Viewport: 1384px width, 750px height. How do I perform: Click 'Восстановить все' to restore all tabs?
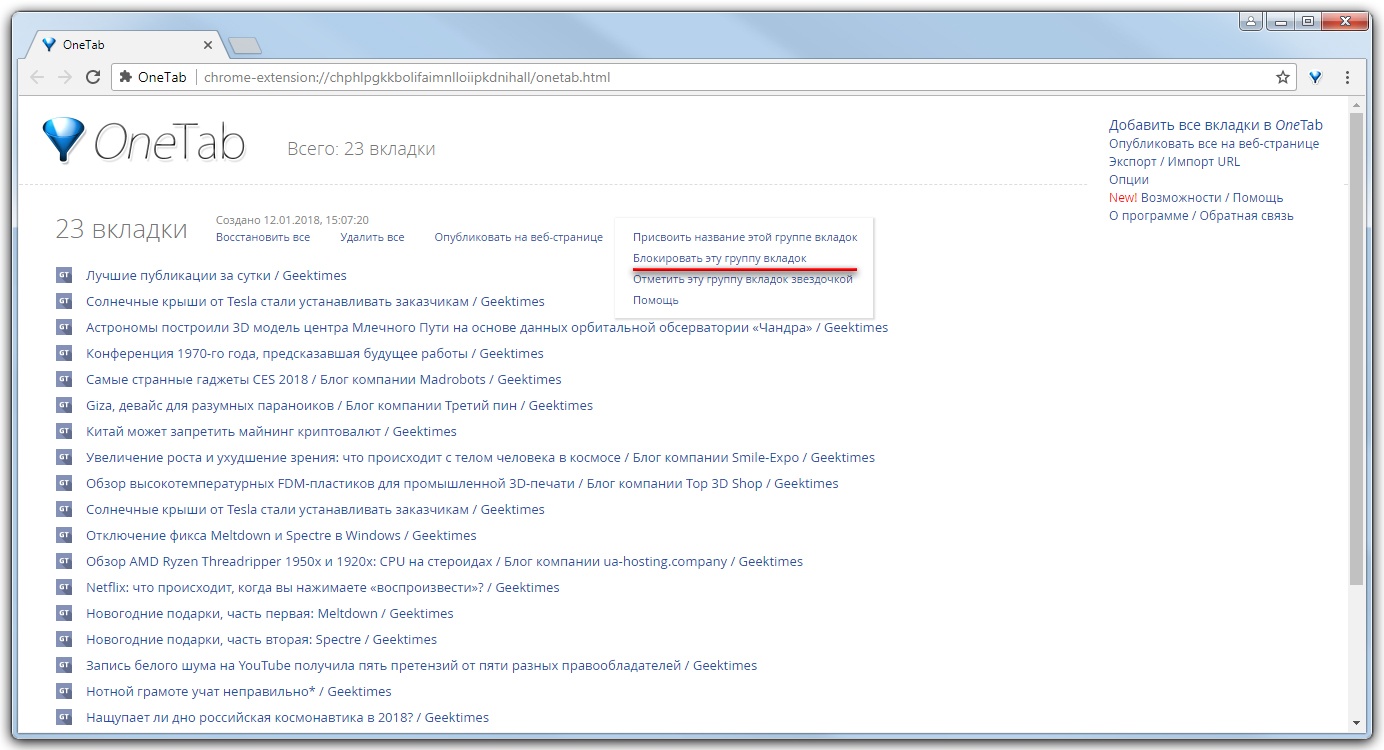263,237
